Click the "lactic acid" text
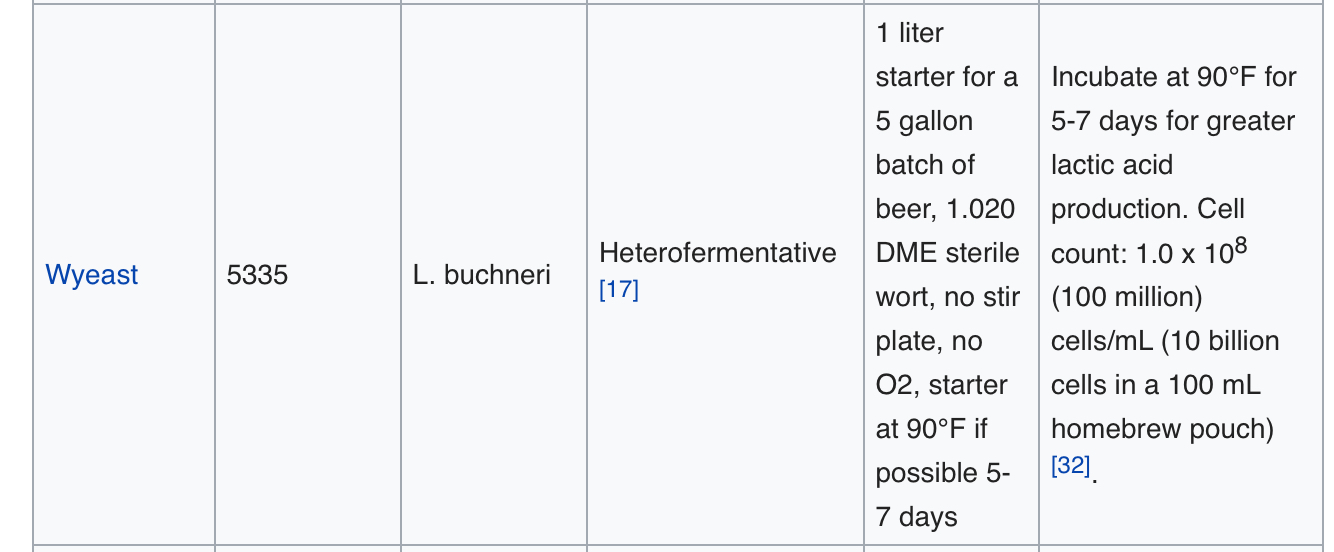This screenshot has width=1334, height=552. tap(1111, 165)
